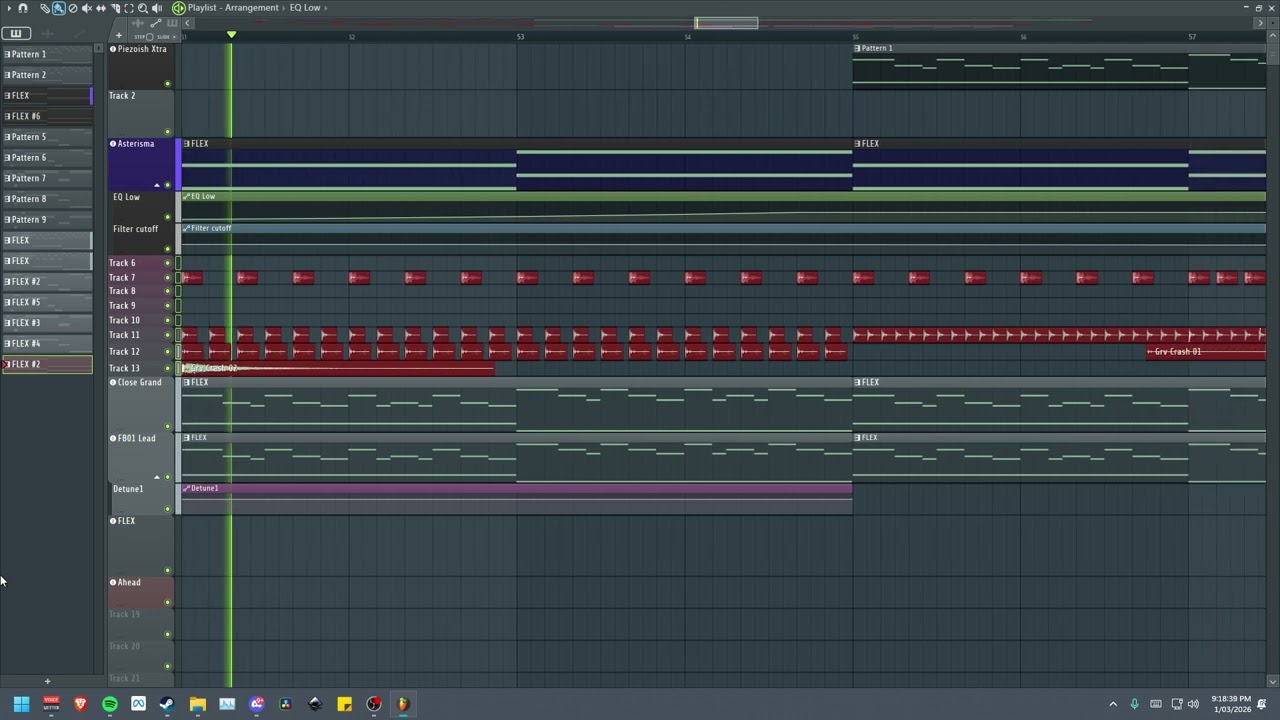The height and width of the screenshot is (720, 1280).
Task: Open File Explorer from the taskbar
Action: (197, 704)
